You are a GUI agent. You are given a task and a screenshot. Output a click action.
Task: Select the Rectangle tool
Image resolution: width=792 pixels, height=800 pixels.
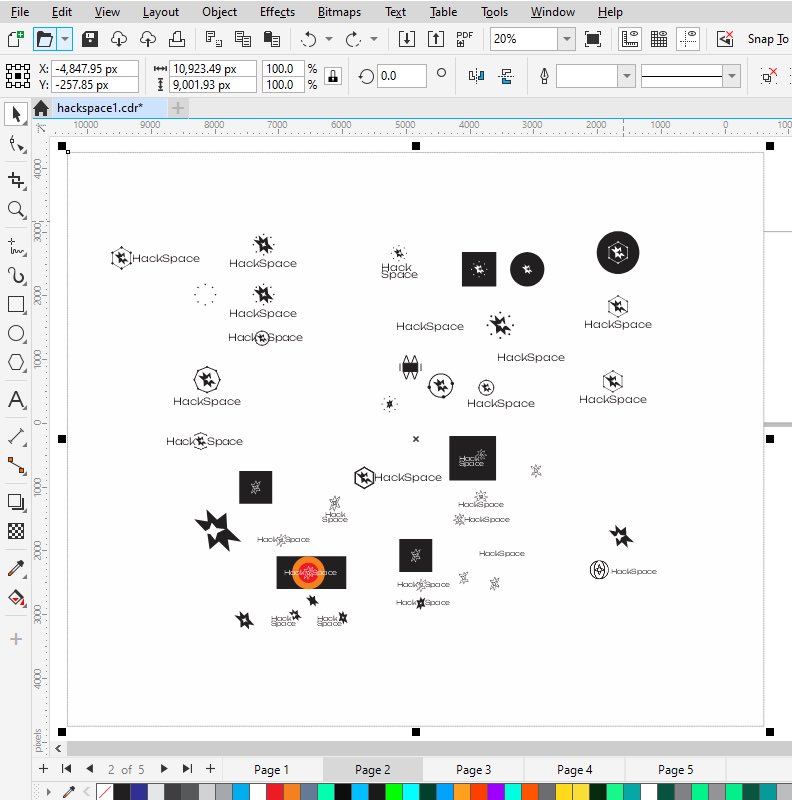[16, 305]
